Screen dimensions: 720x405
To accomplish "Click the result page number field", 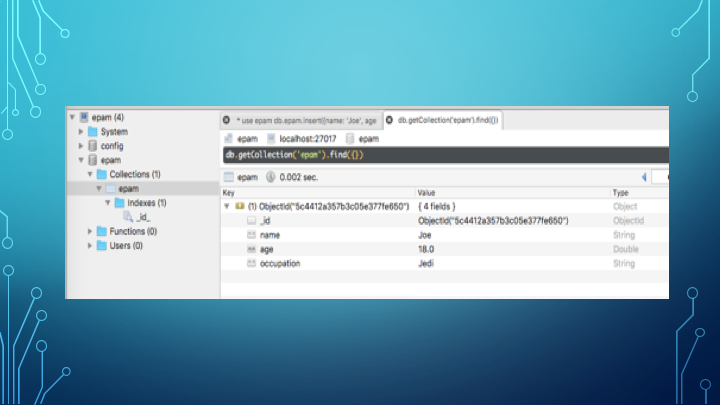I will coord(660,177).
